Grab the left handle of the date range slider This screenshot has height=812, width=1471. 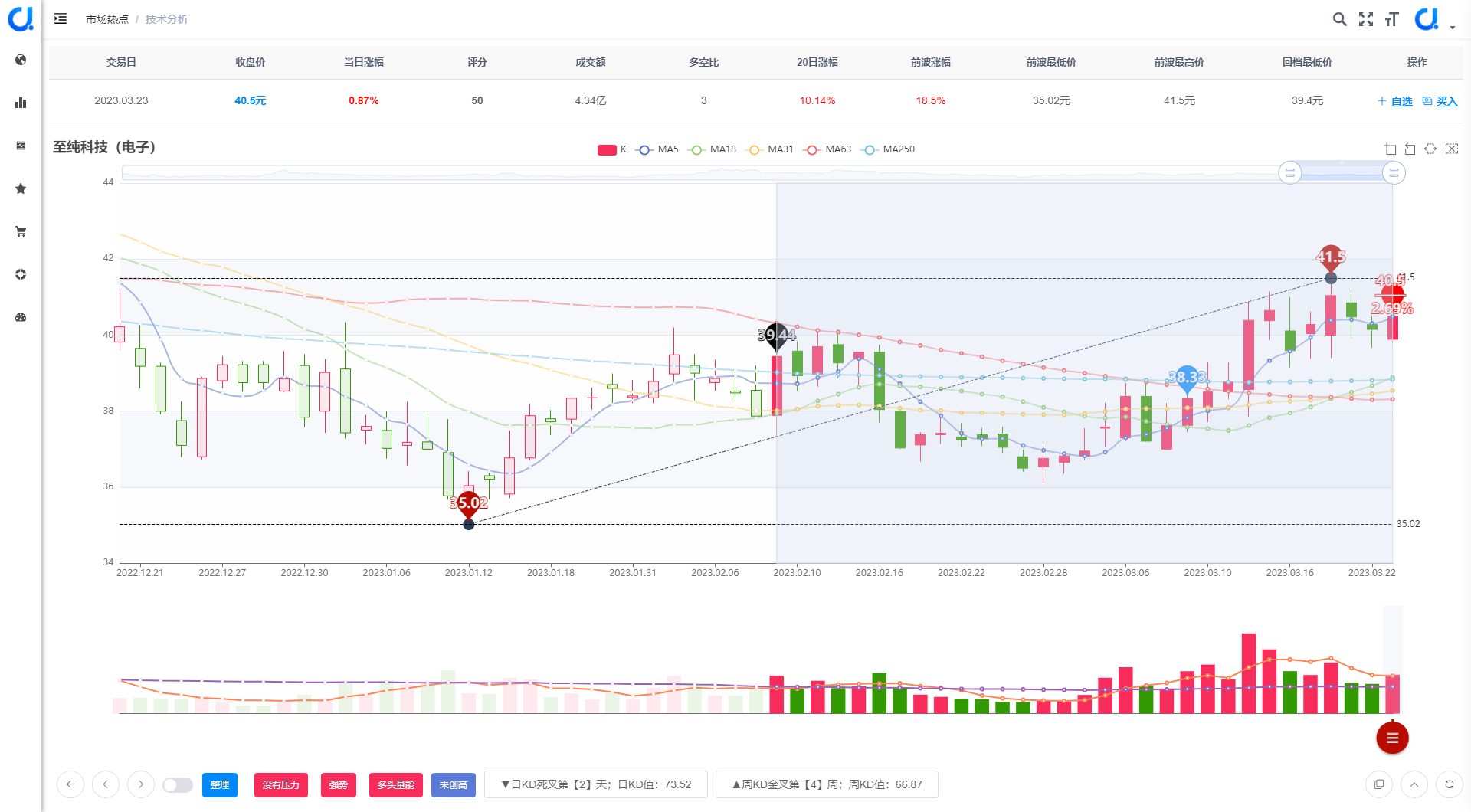(x=1290, y=173)
